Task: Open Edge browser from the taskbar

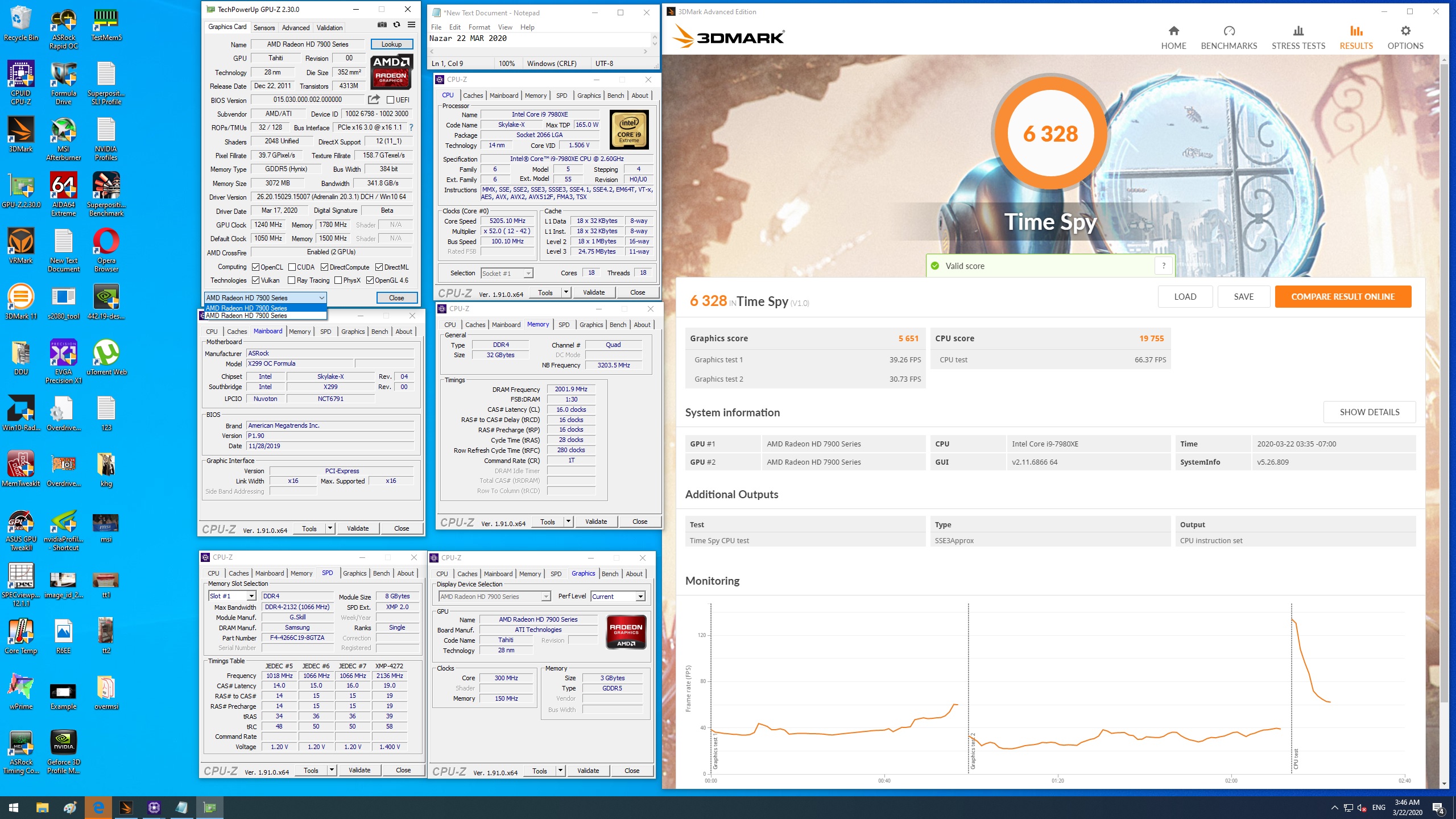Action: click(98, 807)
